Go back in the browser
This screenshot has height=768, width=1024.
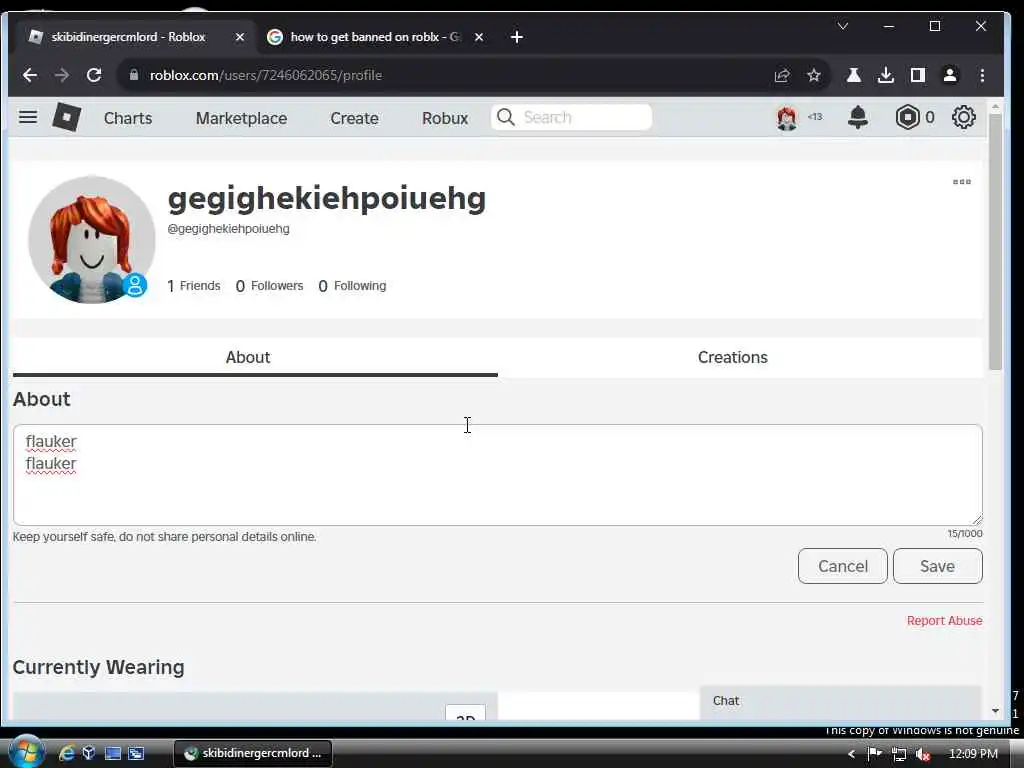(x=29, y=75)
